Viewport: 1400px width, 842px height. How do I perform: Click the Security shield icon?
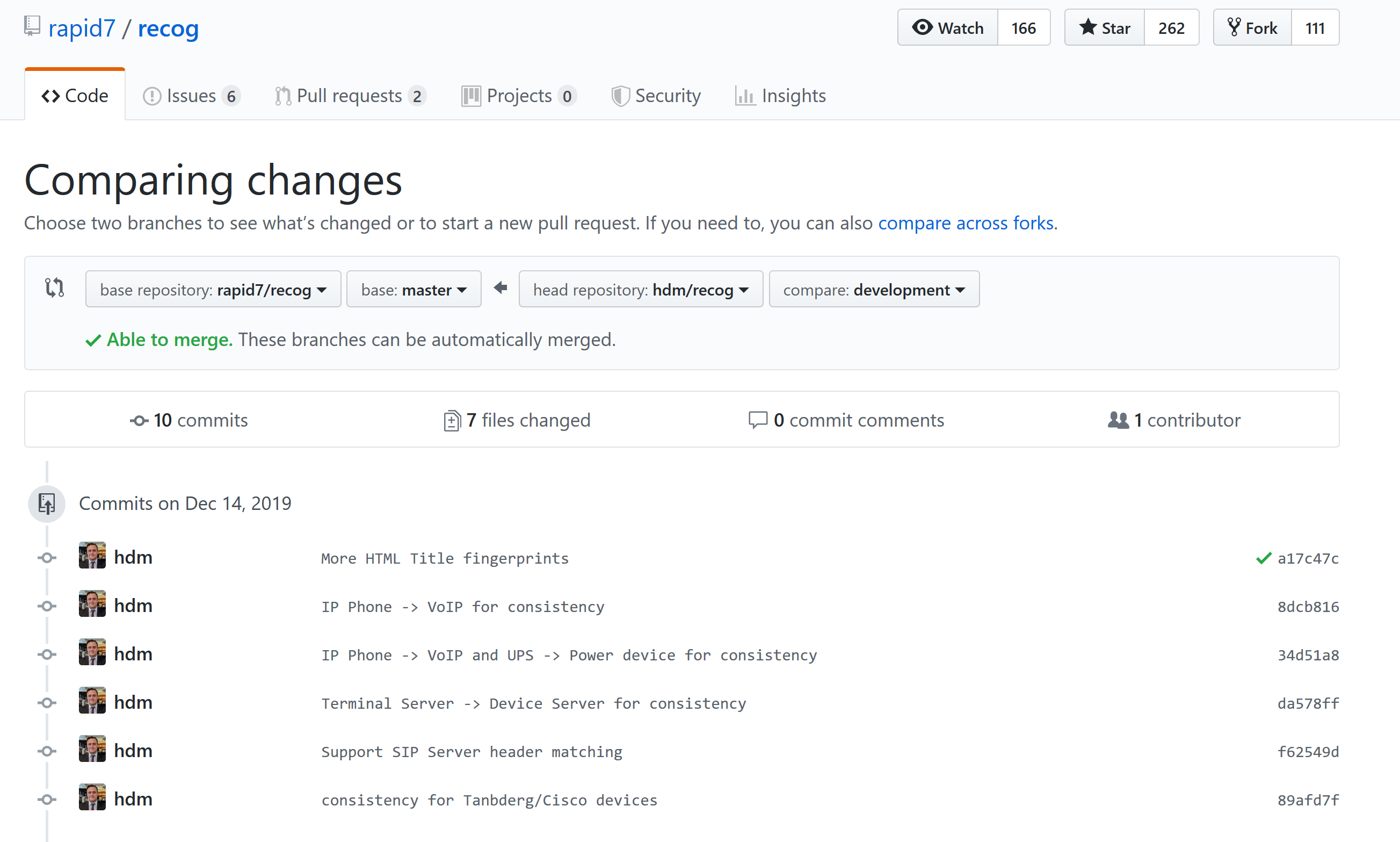620,95
